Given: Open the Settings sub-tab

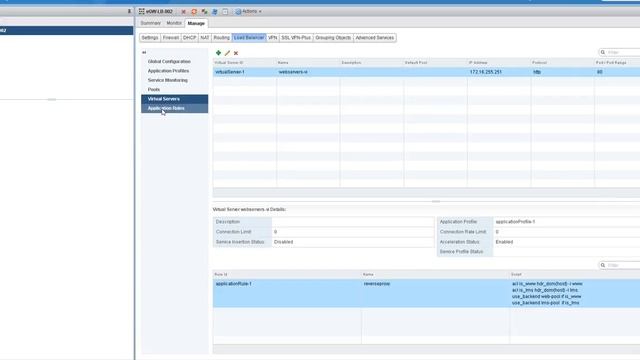Looking at the screenshot, I should (150, 38).
